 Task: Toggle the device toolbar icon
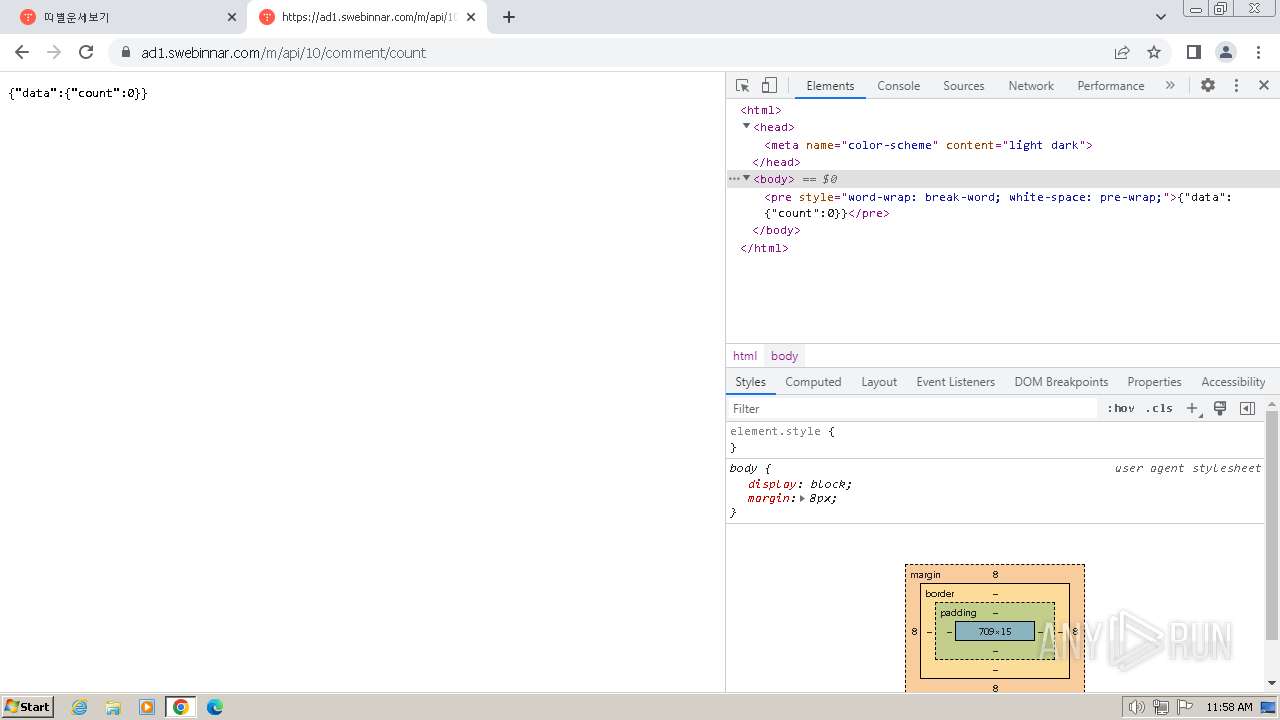(769, 86)
